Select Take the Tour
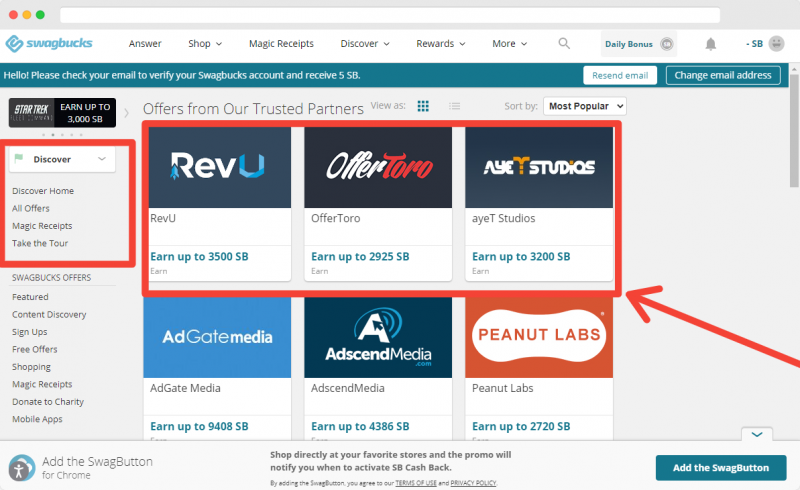Viewport: 800px width, 490px height. click(x=40, y=243)
